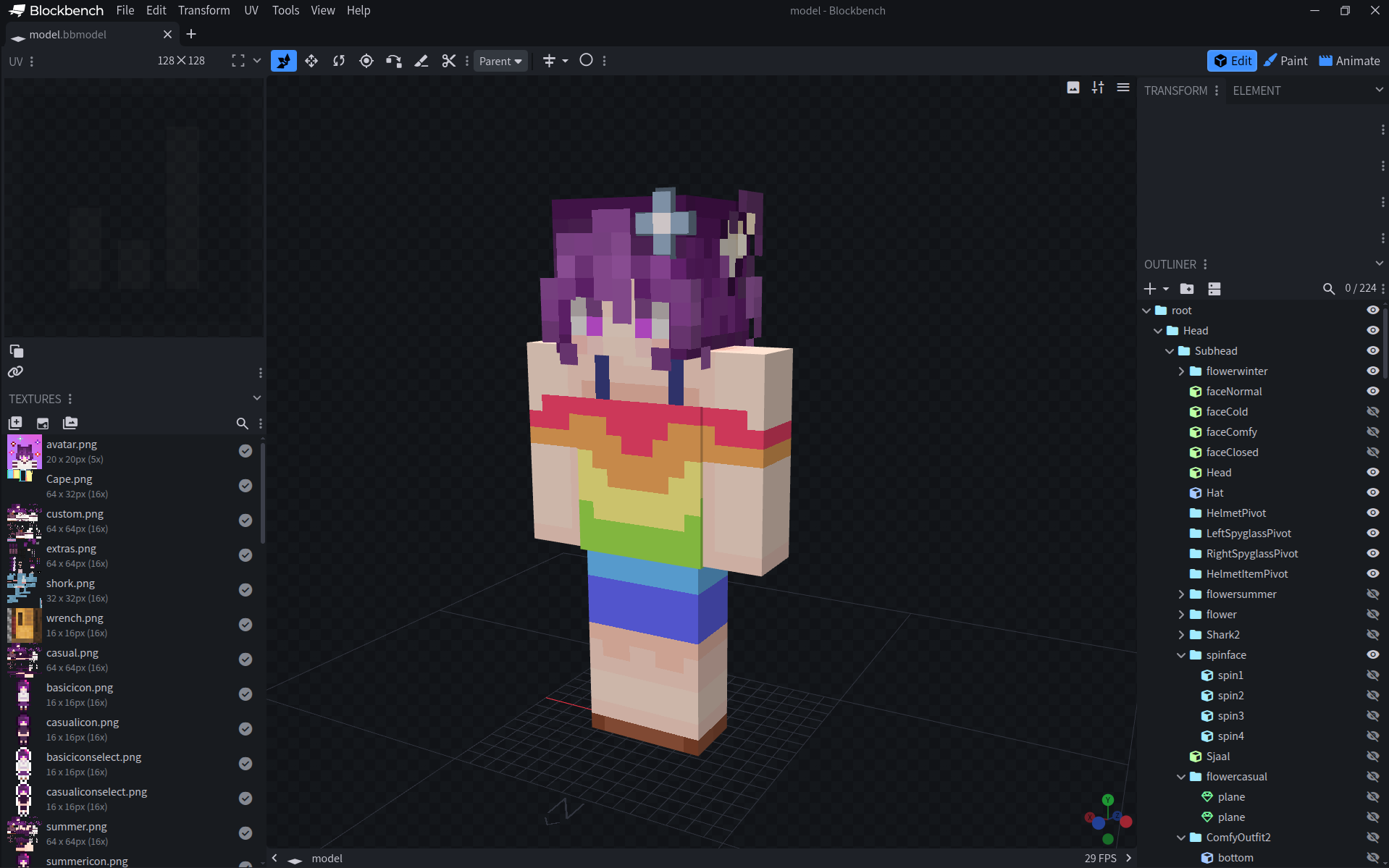Collapse the flowercasual group

point(1181,777)
